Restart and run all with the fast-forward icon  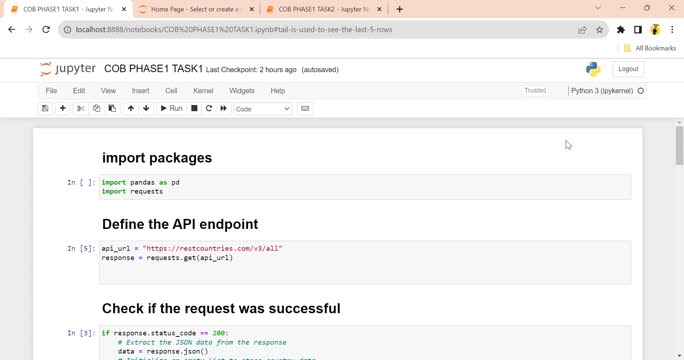223,108
